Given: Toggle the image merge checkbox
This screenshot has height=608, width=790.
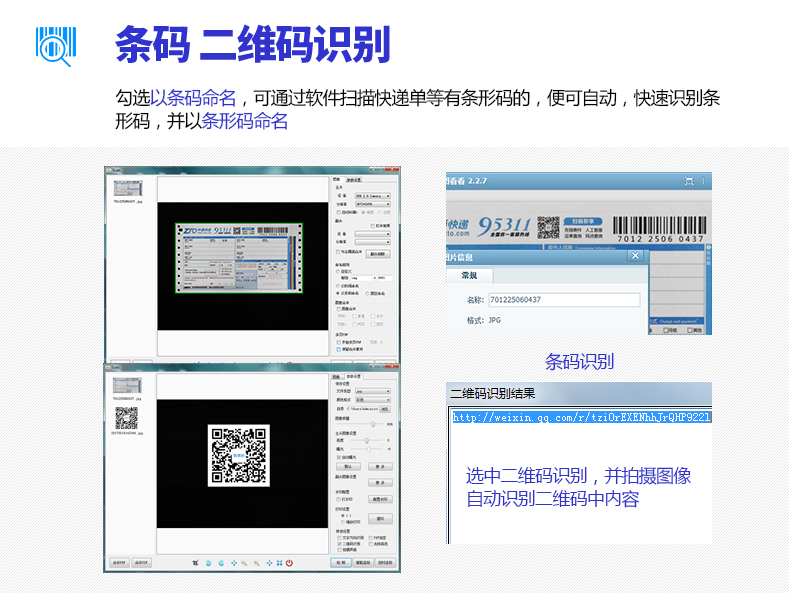Looking at the screenshot, I should coord(339,309).
